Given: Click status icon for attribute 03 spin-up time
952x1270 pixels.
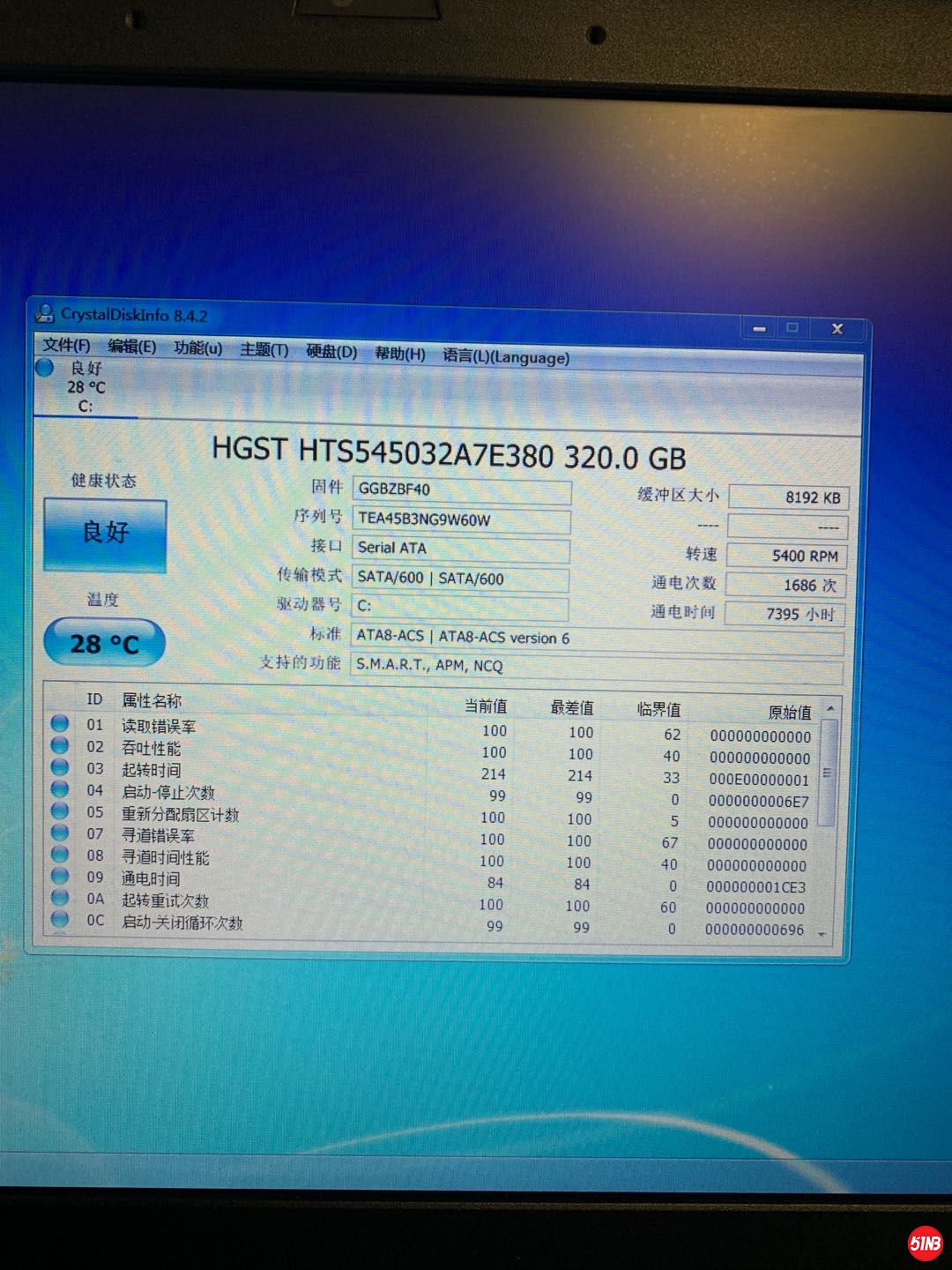Looking at the screenshot, I should [x=60, y=767].
